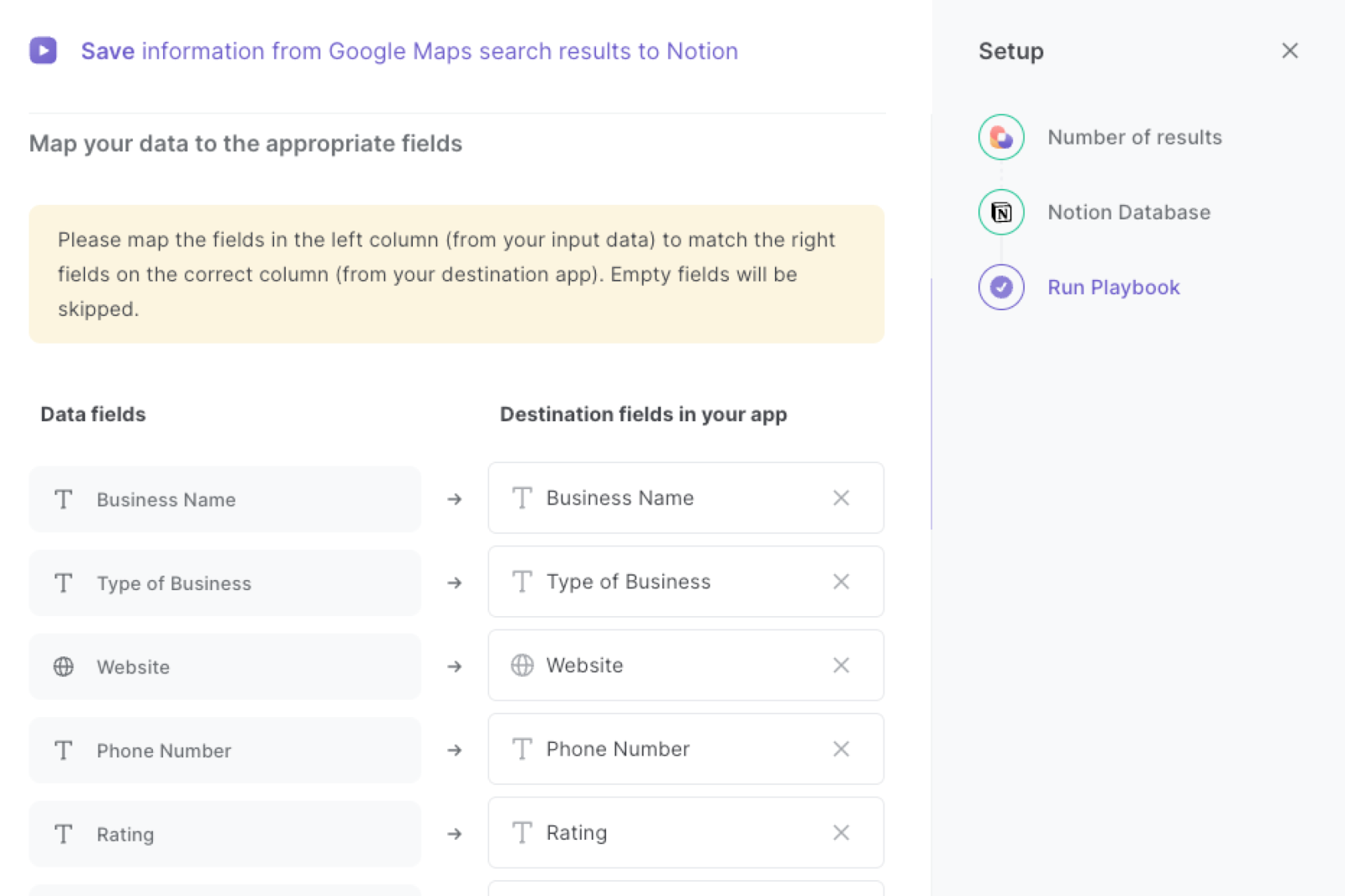Screen dimensions: 1345x896
Task: Click the text icon beside Phone Number data field
Action: point(63,751)
